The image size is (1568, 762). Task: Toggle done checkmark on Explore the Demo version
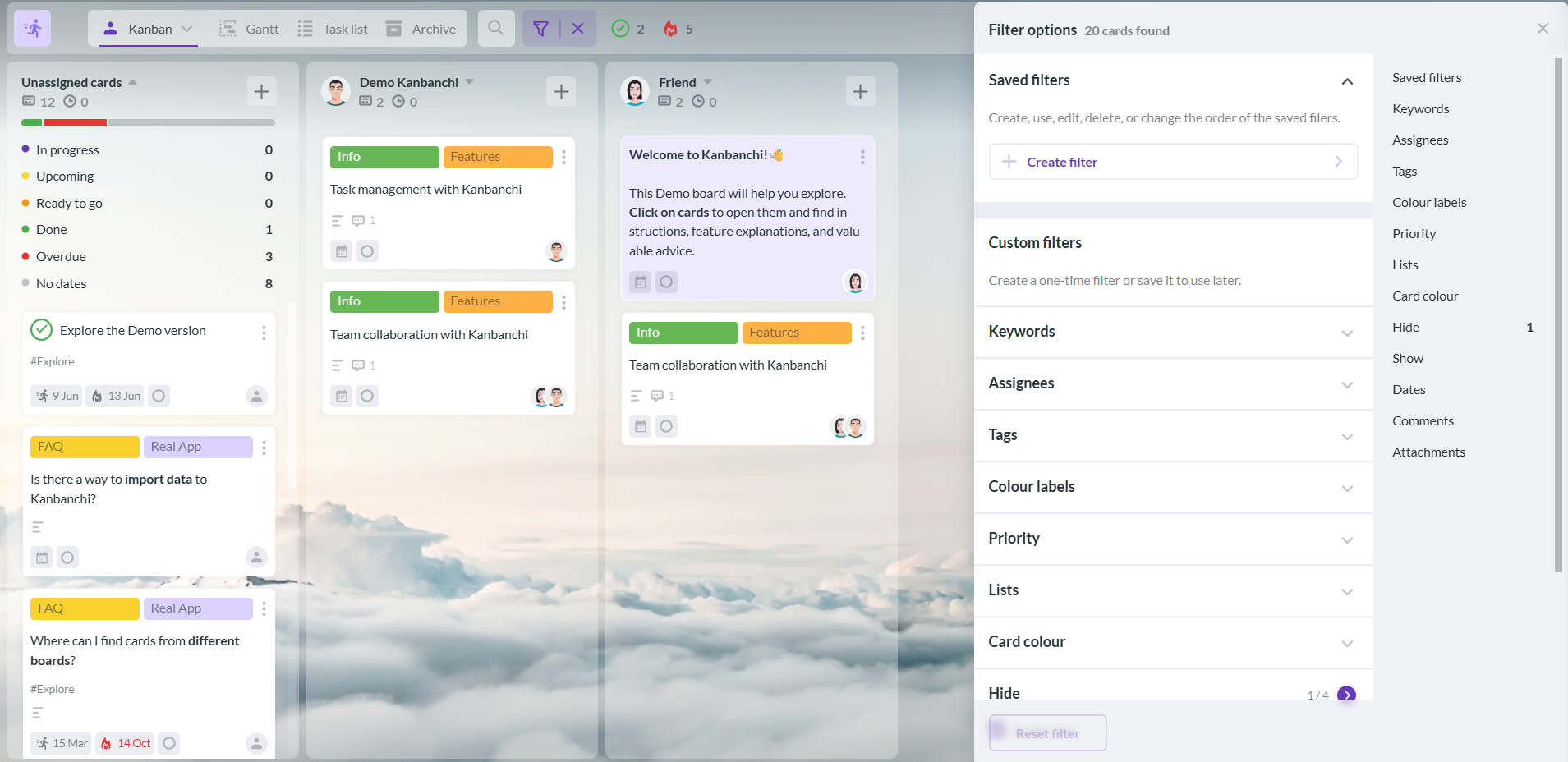(x=41, y=330)
